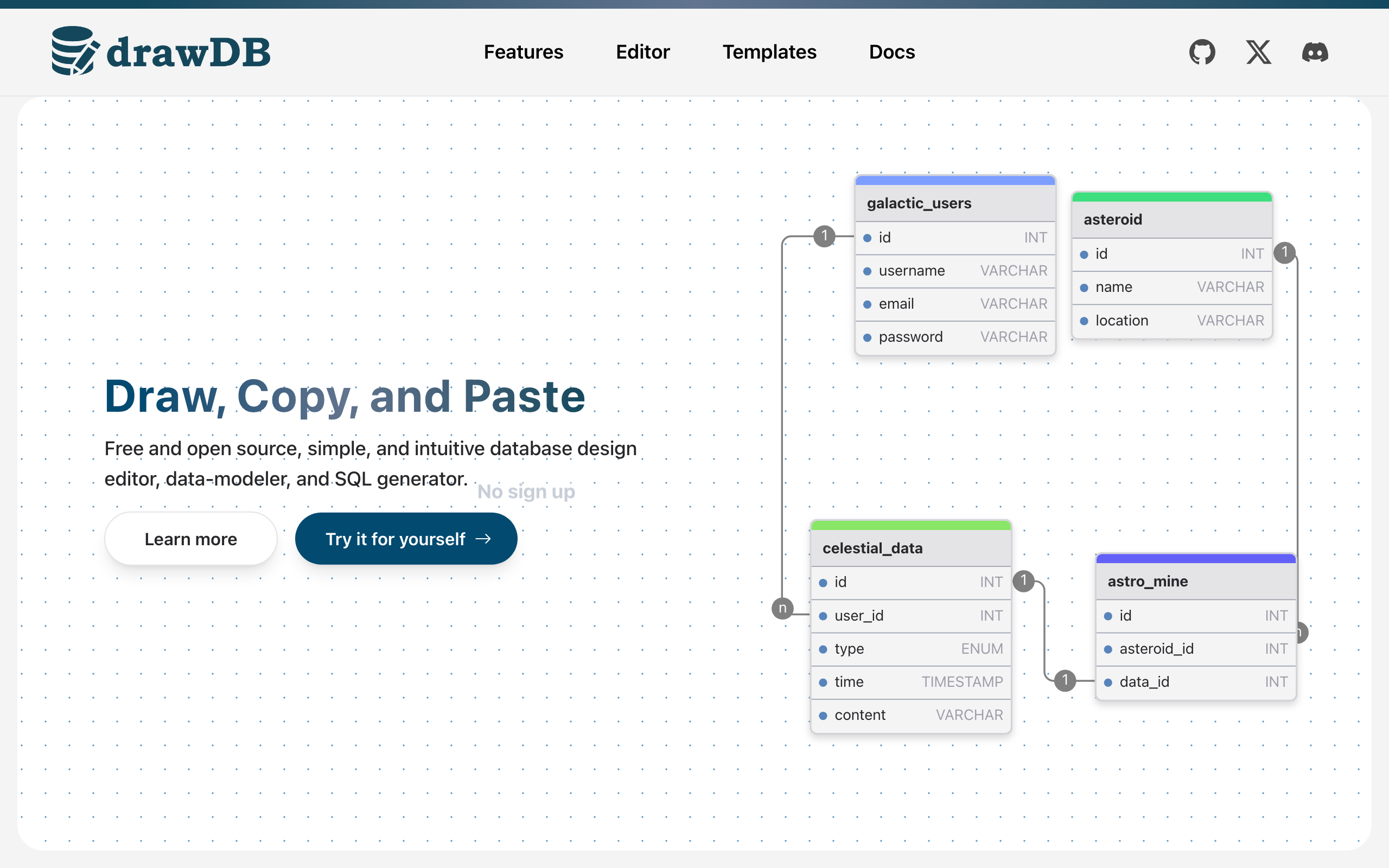Select the asteroid table header
Screen dimensions: 1389x868
pyautogui.click(x=1171, y=220)
